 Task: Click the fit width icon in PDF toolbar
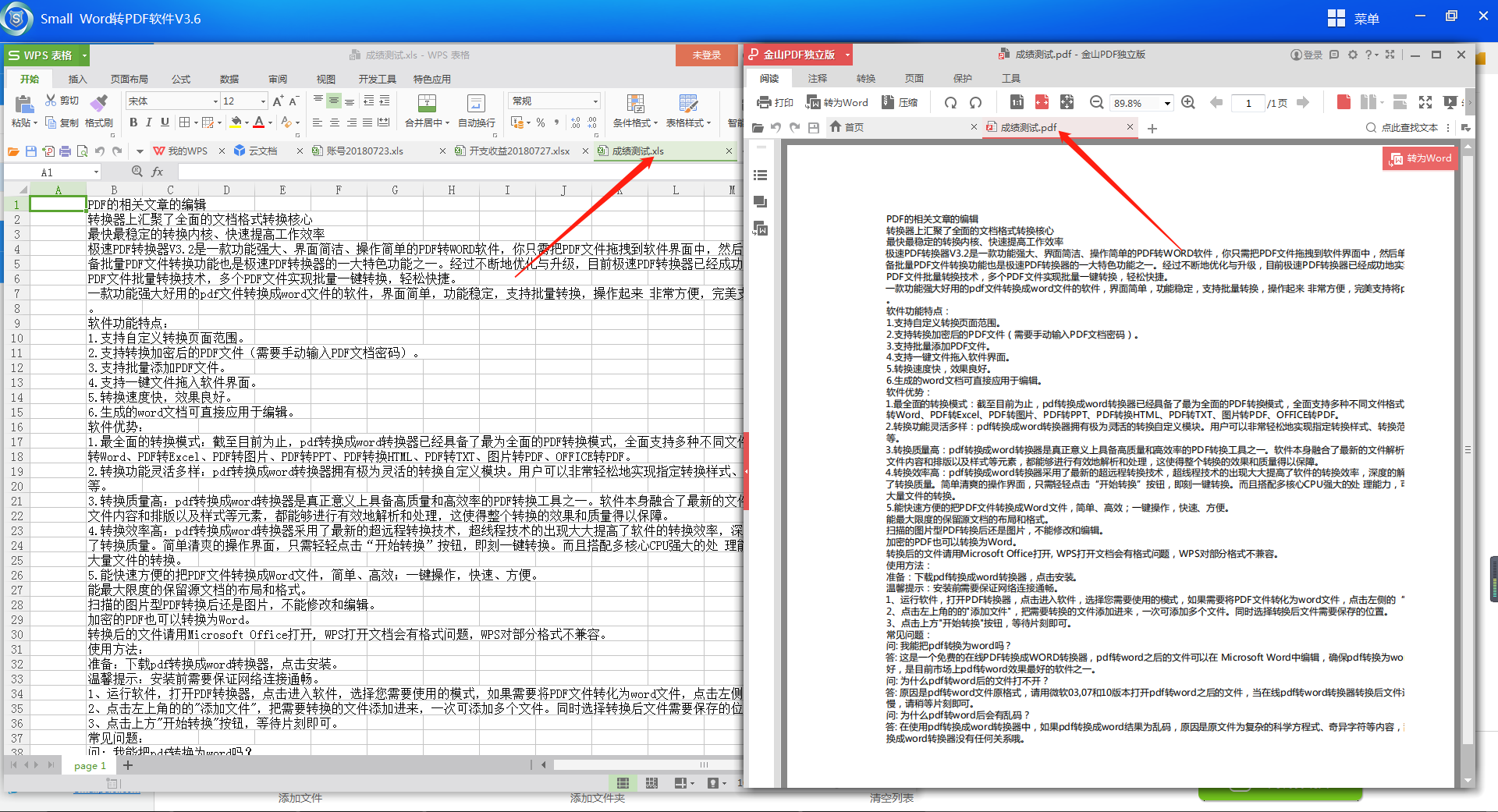1042,102
